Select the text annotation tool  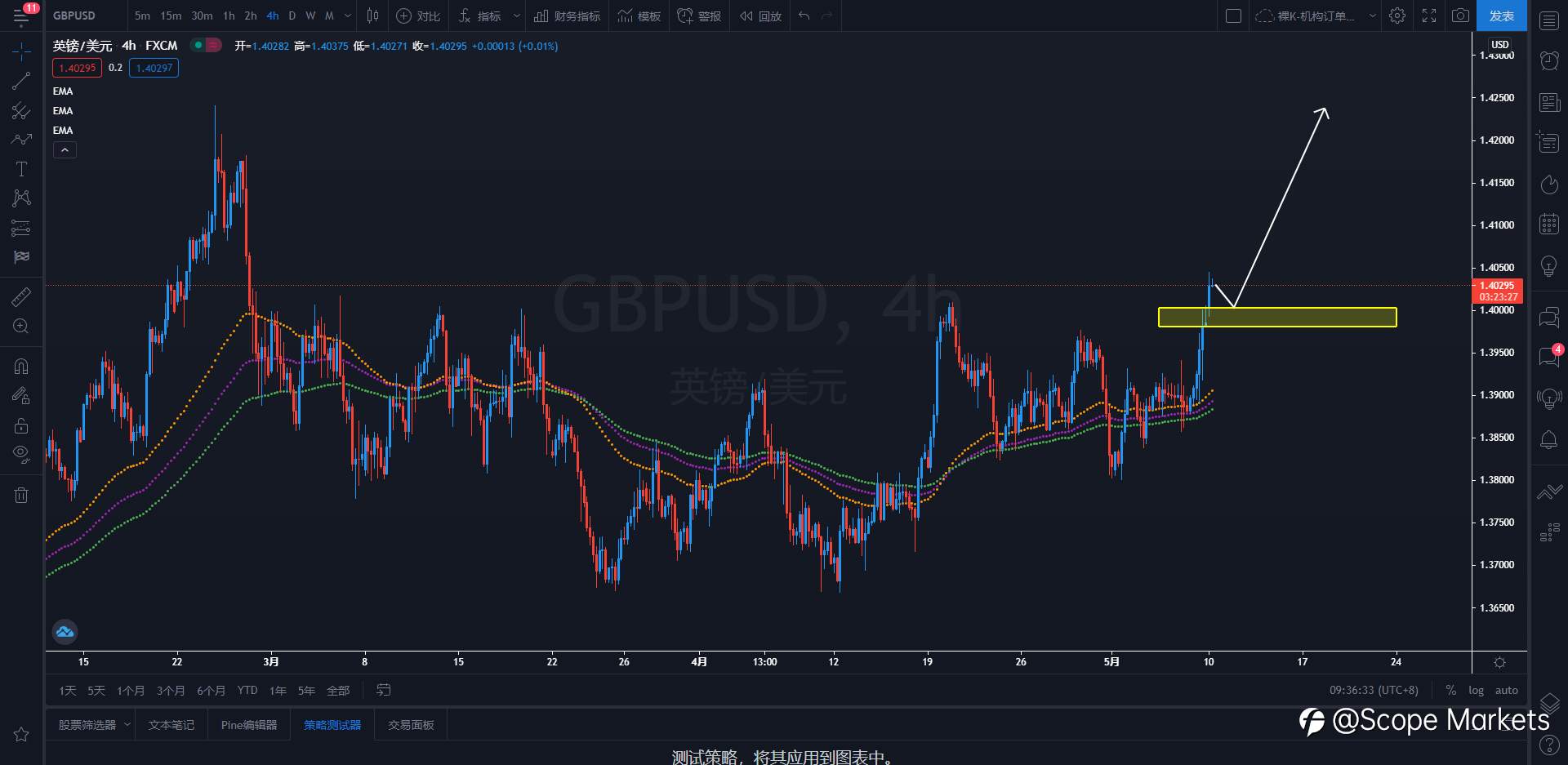[21, 169]
